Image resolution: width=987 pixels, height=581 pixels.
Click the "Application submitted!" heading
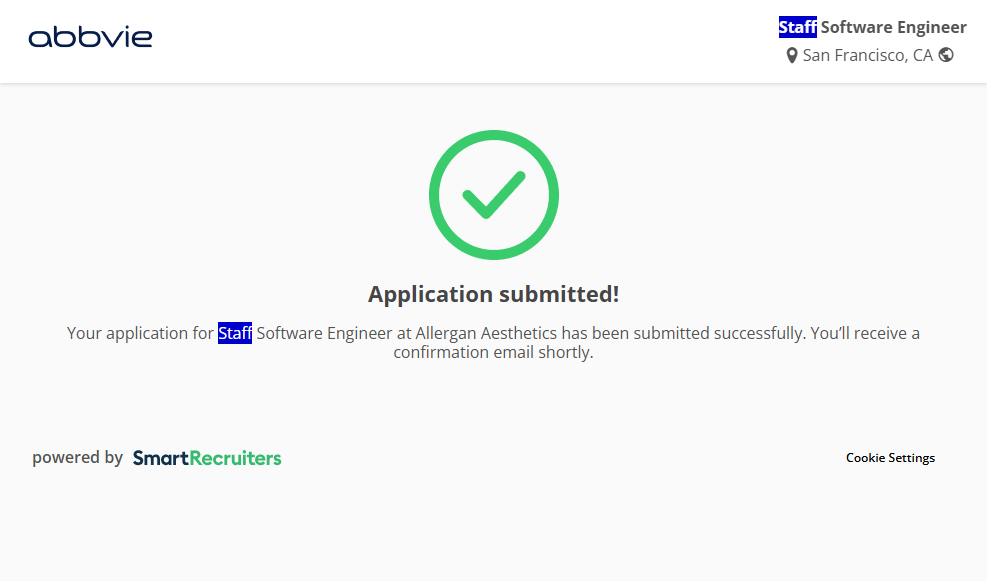coord(493,294)
